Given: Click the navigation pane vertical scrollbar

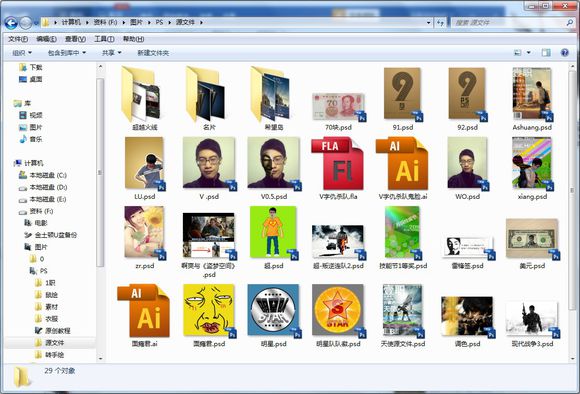Looking at the screenshot, I should point(100,213).
